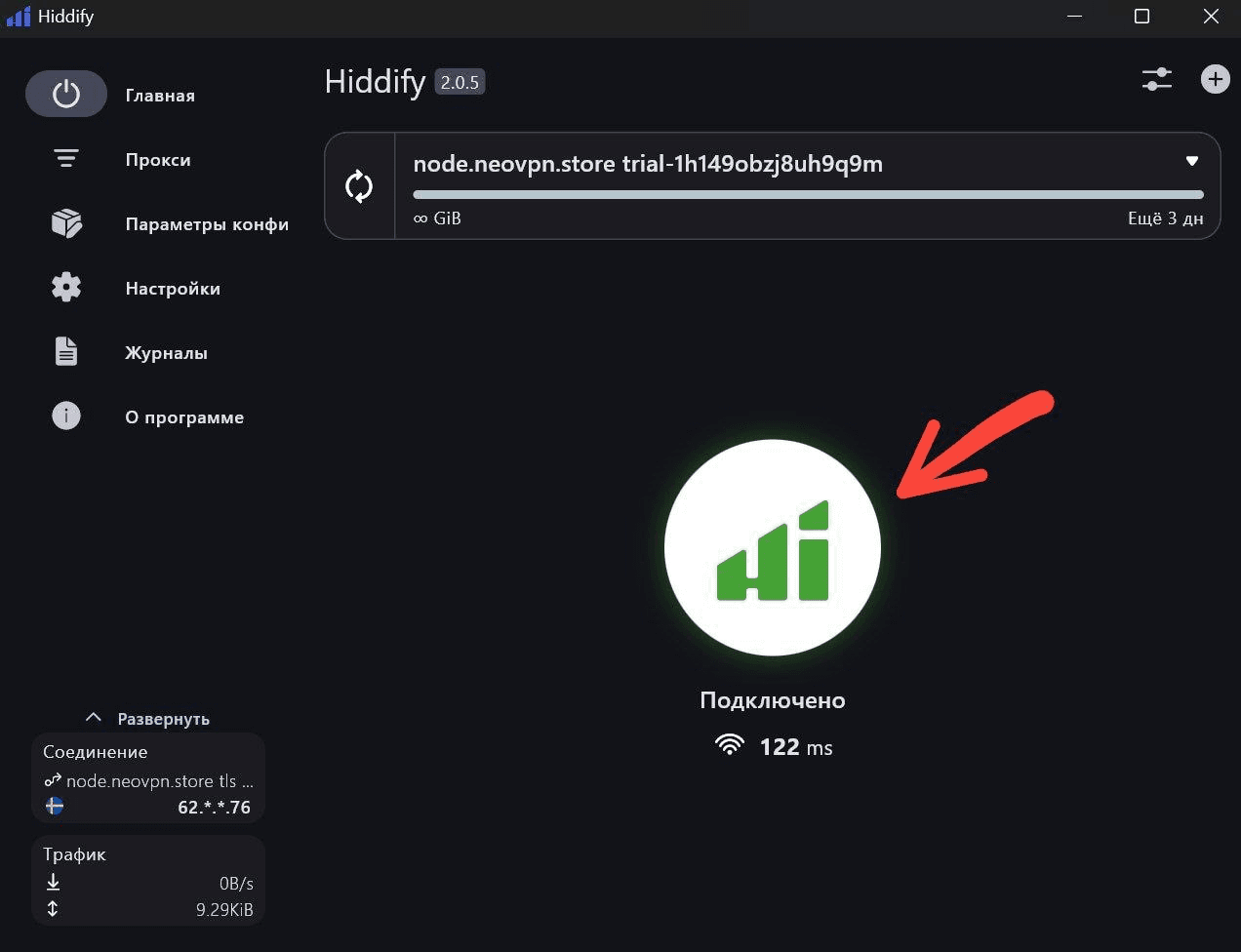The height and width of the screenshot is (952, 1241).
Task: Click the profile refresh icon on the subscription card
Action: click(360, 185)
